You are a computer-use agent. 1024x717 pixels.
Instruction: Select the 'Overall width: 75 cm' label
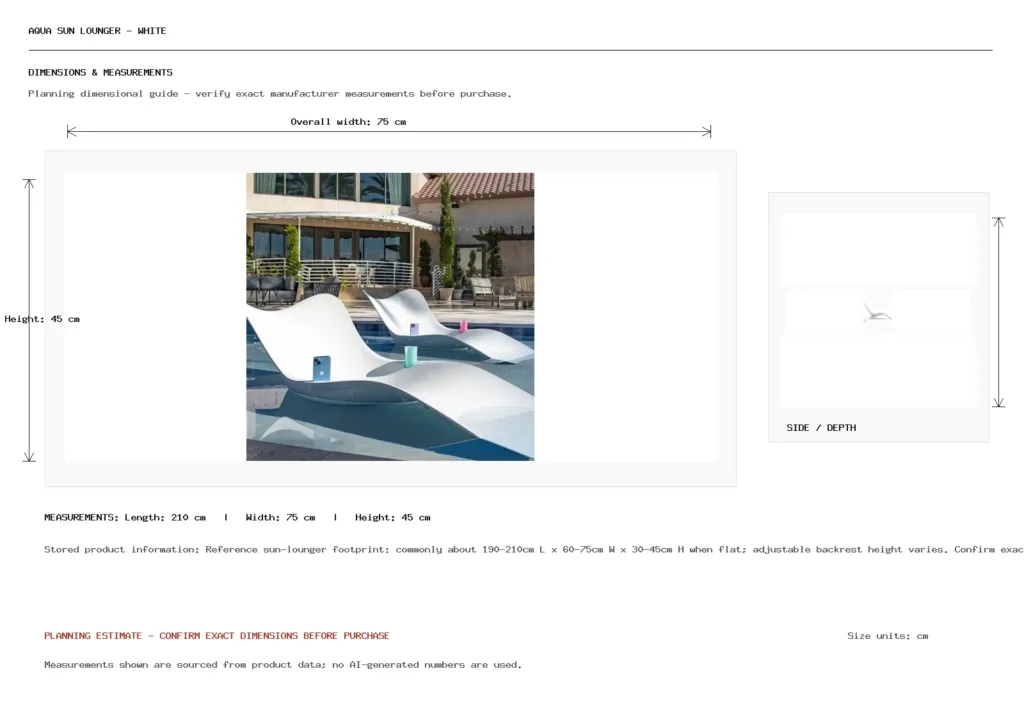coord(348,121)
